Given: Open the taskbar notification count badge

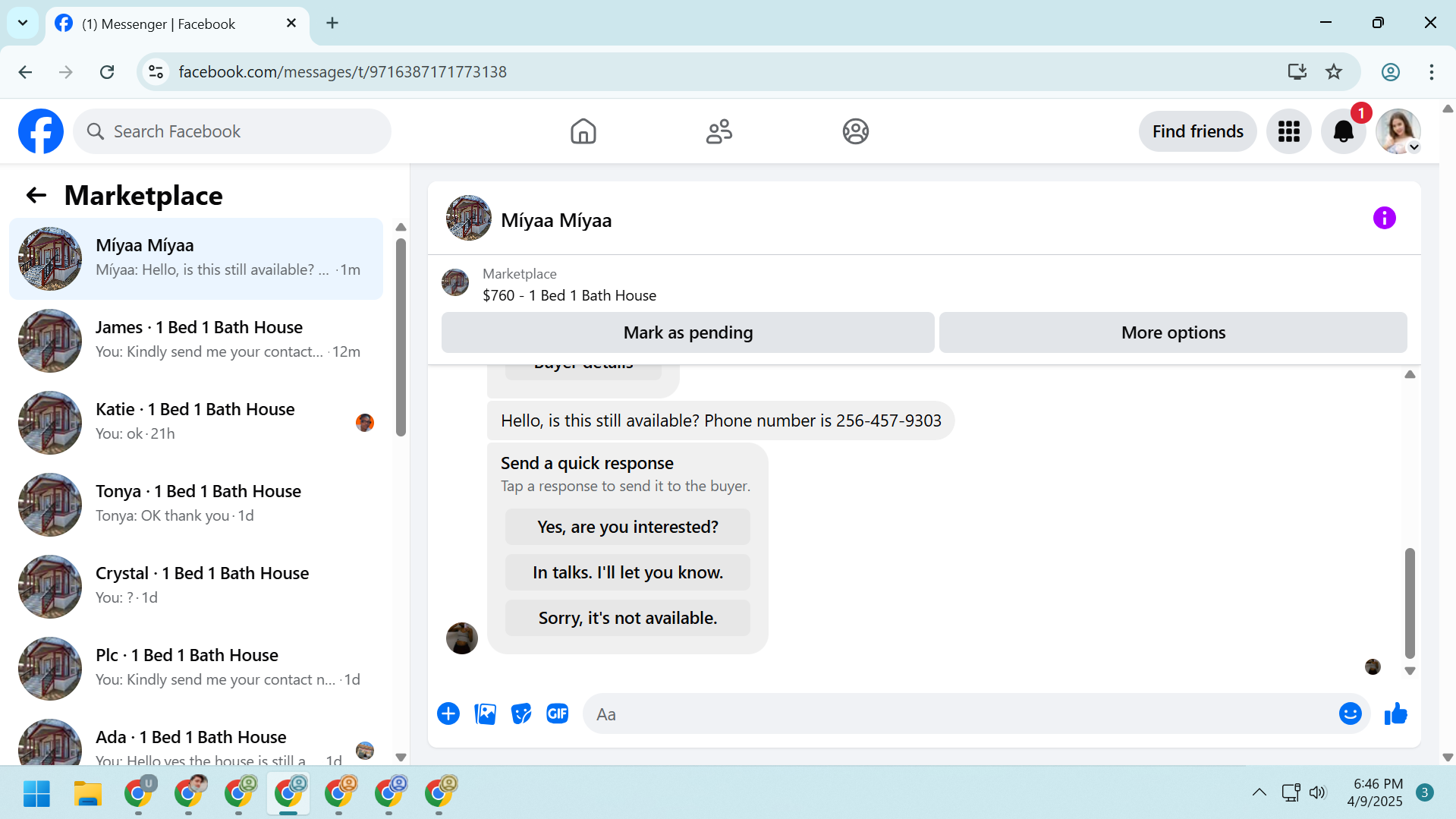Looking at the screenshot, I should tap(1425, 792).
